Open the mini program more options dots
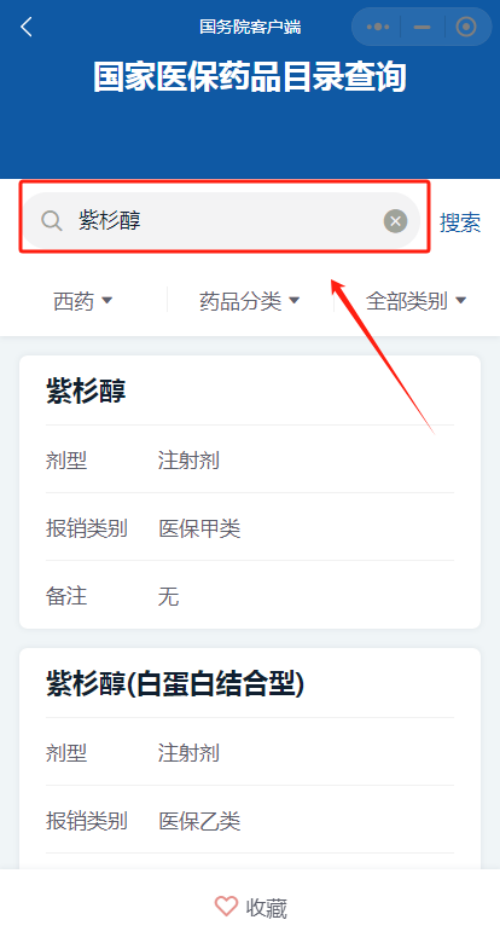The image size is (500, 943). tap(378, 27)
